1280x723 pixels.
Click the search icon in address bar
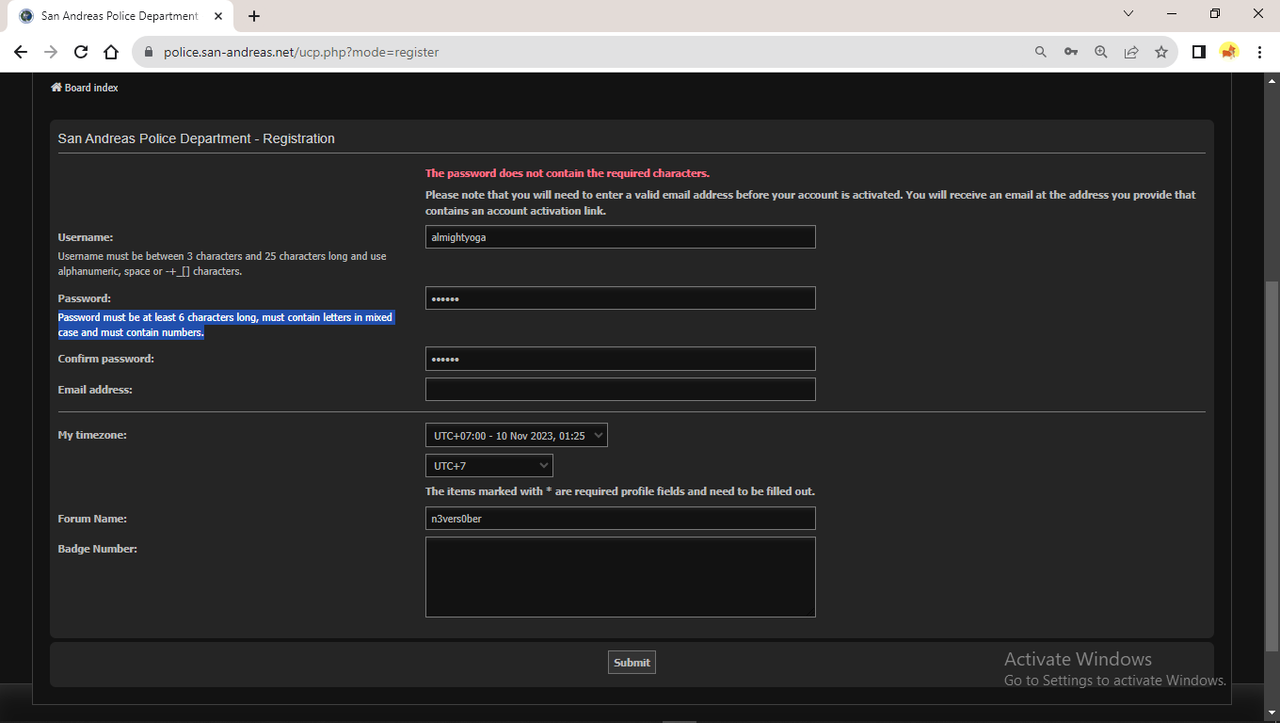tap(1041, 52)
